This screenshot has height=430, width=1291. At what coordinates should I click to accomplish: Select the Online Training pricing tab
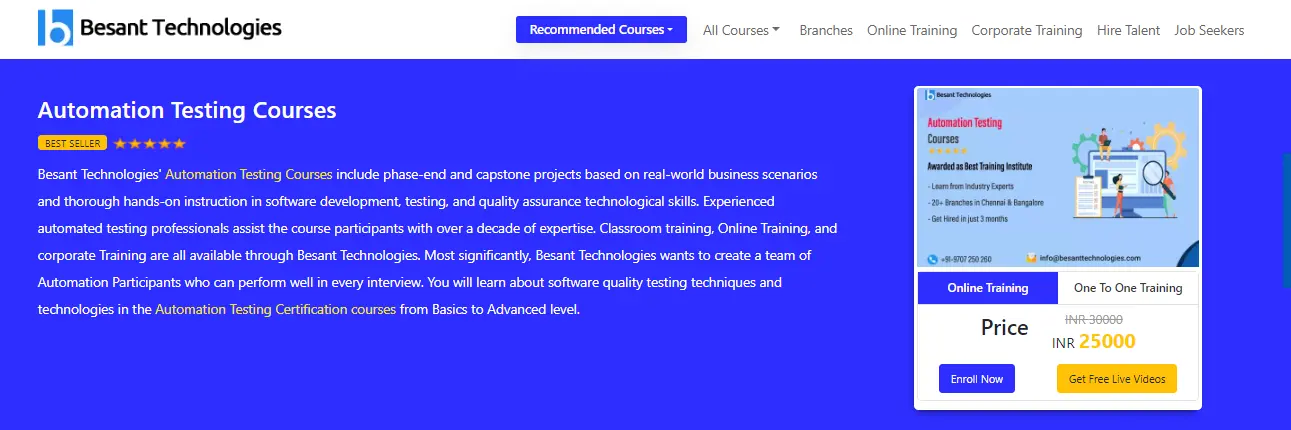coord(987,288)
